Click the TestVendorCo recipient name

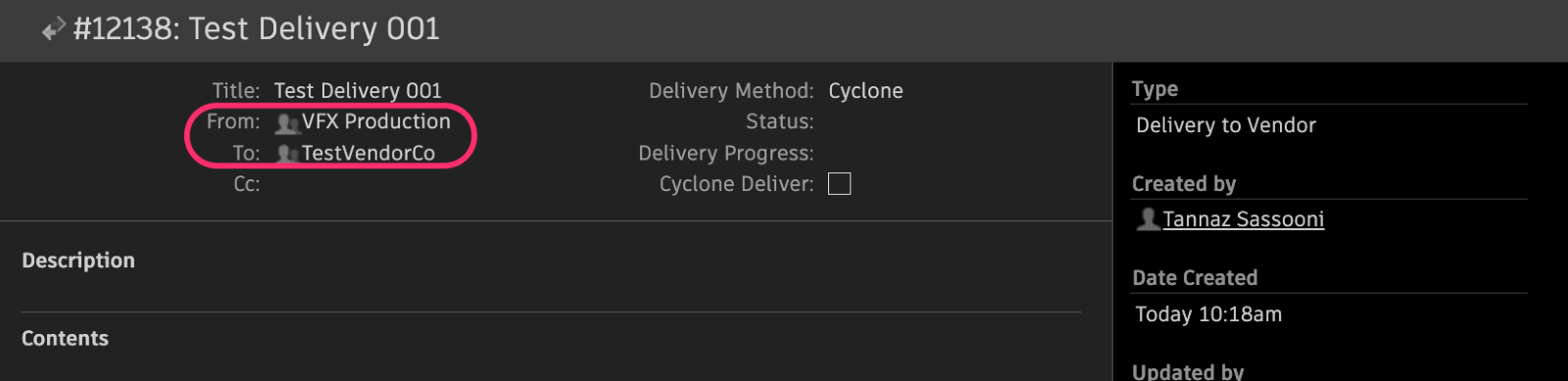point(368,153)
